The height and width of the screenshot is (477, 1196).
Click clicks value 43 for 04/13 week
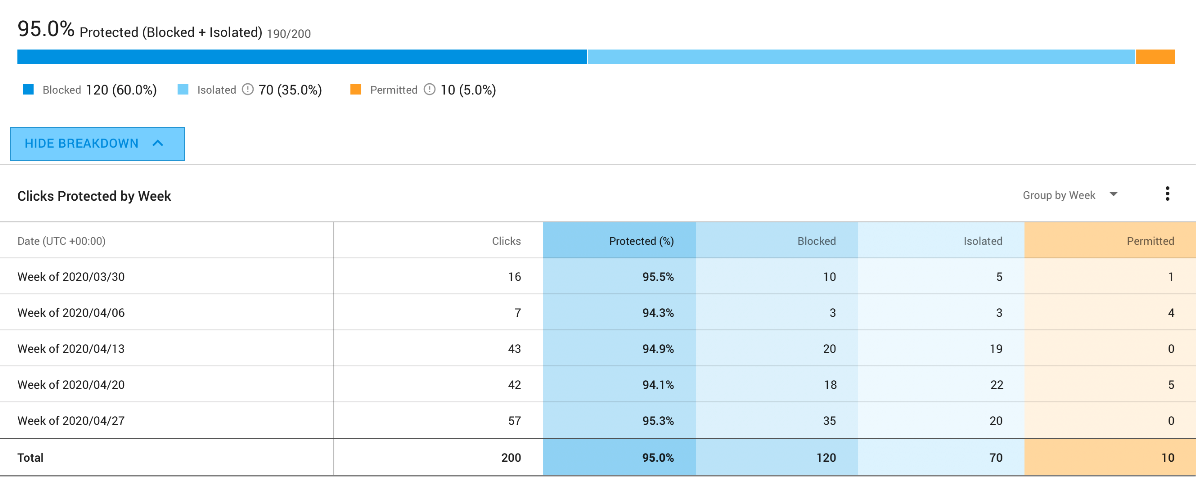click(515, 349)
